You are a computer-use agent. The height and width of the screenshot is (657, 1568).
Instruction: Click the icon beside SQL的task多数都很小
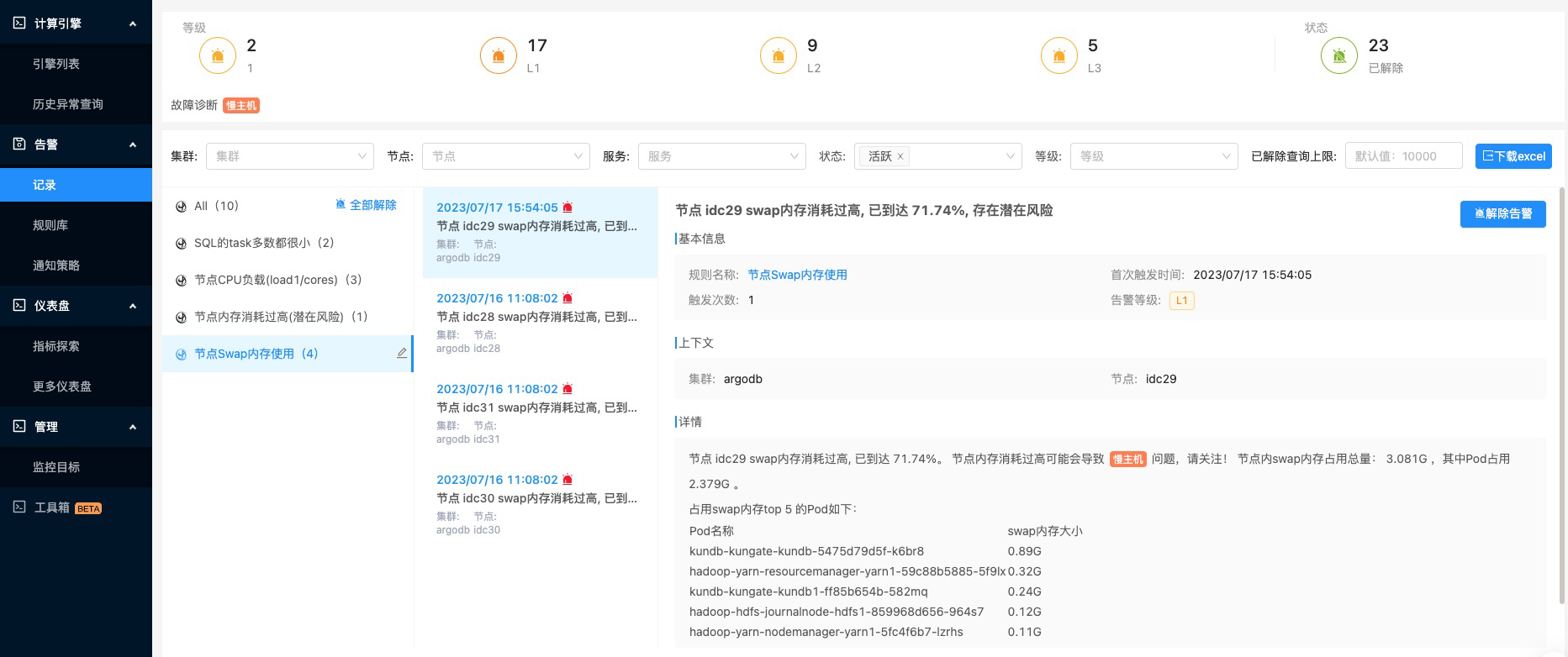coord(181,244)
